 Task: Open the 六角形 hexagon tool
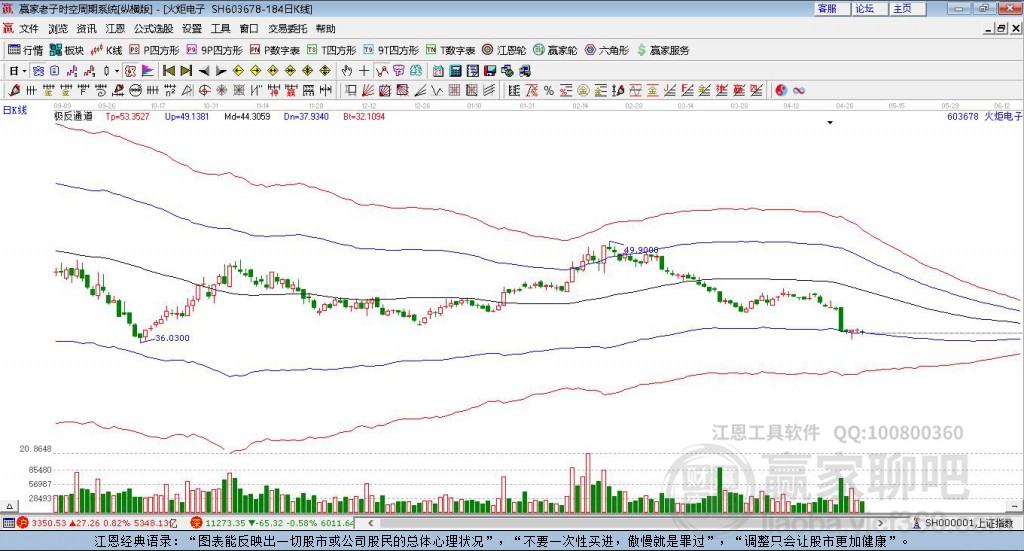pos(607,50)
